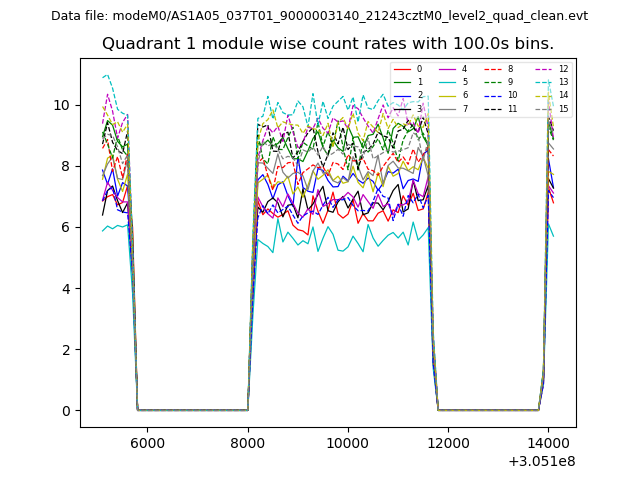This screenshot has height=480, width=640.
Task: Click the x-axis tick label 6000
Action: 147,443
